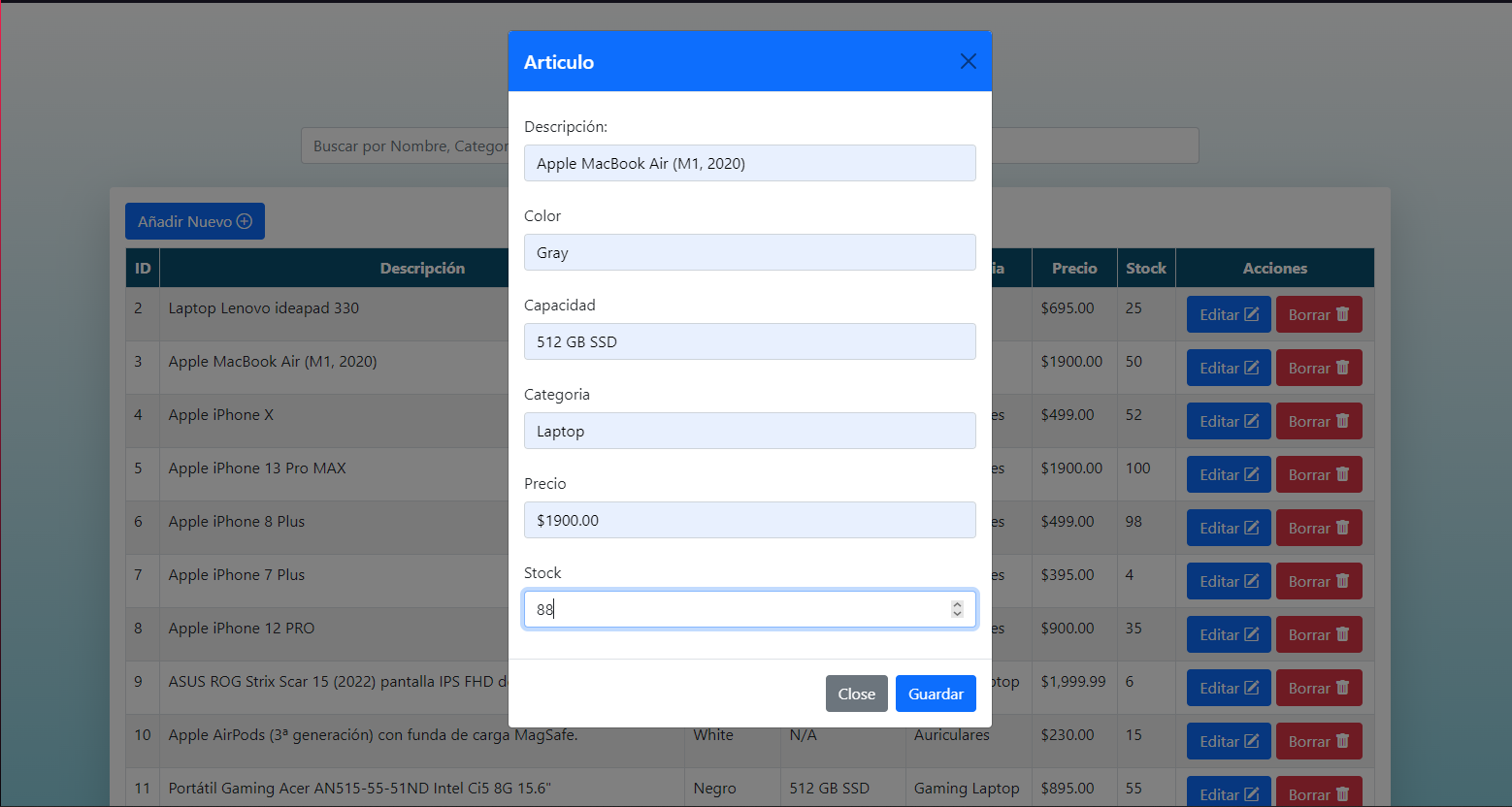The width and height of the screenshot is (1512, 807).
Task: Click the trash icon beside Laptop Lenovo ideapad 330
Action: coord(1340,313)
